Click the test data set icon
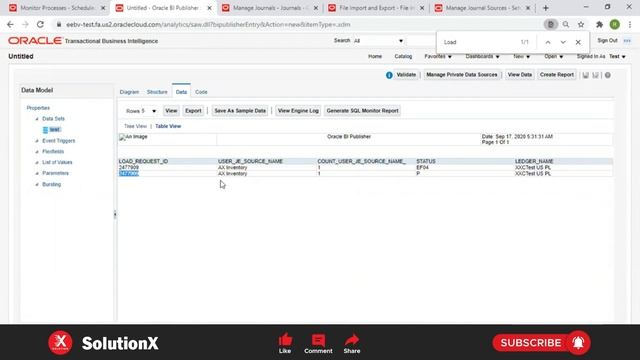The image size is (640, 360). tap(45, 130)
